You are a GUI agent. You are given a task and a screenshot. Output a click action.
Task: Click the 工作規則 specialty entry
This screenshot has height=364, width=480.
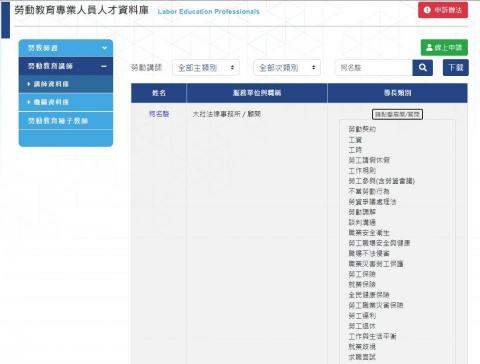pos(362,171)
